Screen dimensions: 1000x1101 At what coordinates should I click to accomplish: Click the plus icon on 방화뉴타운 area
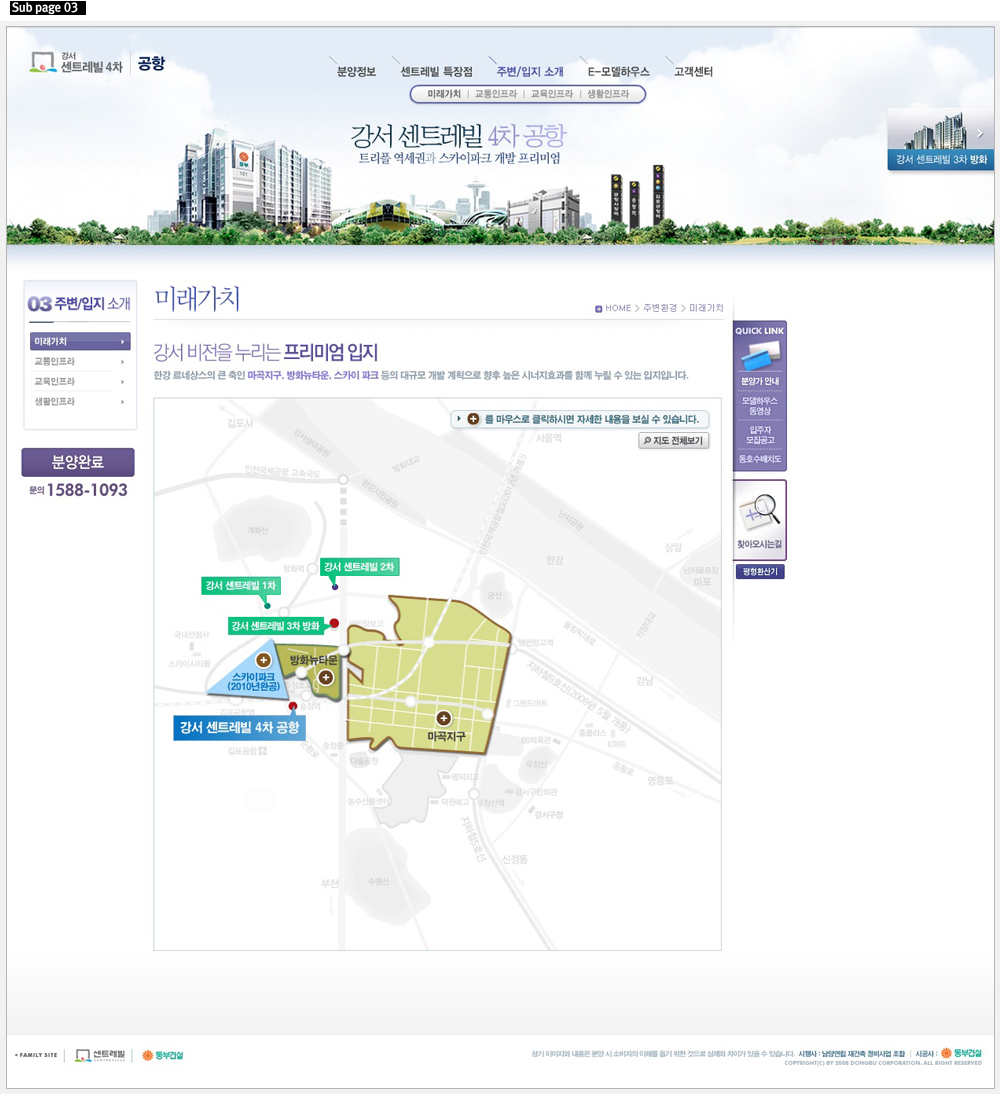coord(325,678)
